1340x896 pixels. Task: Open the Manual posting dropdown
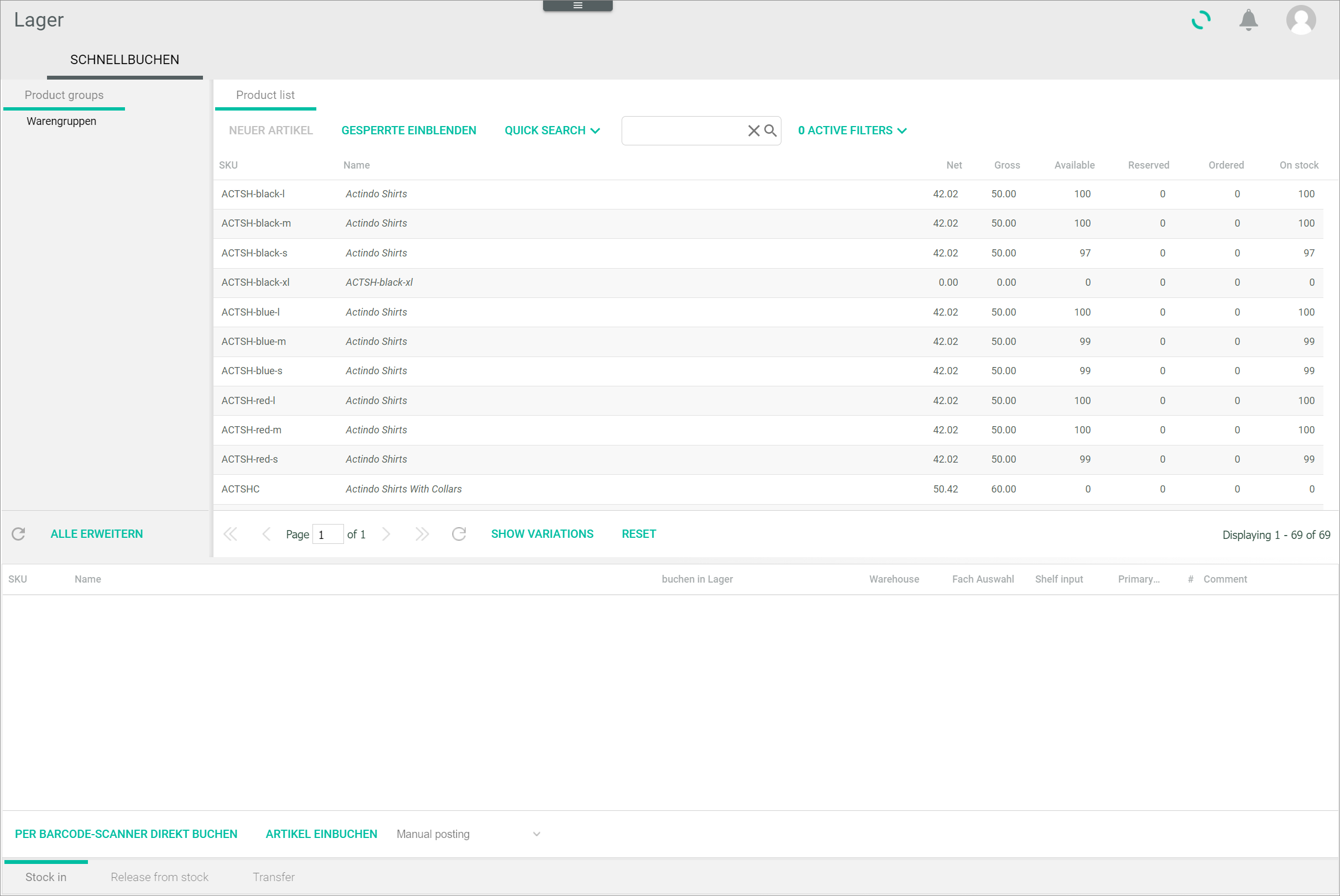point(469,834)
